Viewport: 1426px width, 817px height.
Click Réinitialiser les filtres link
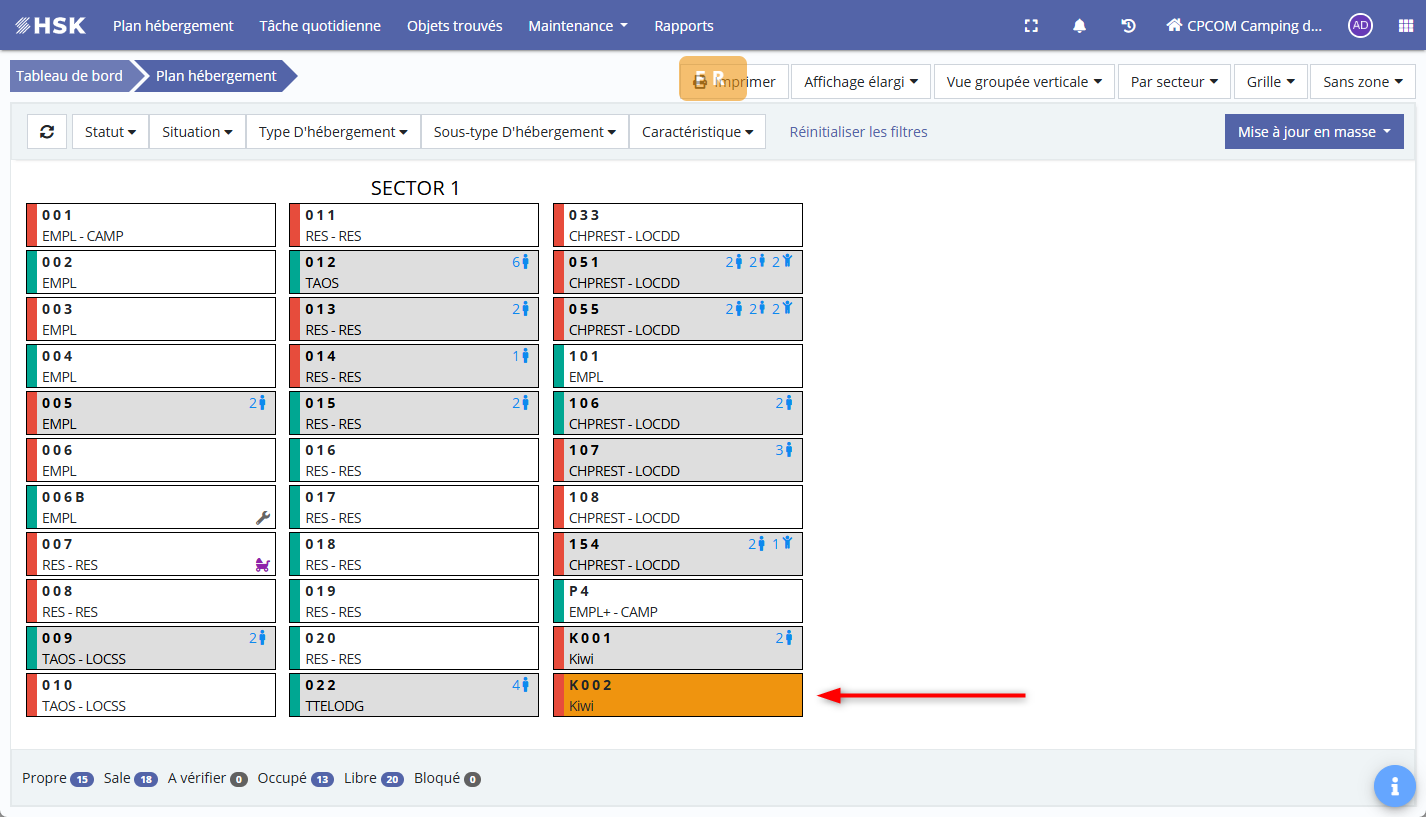[858, 132]
